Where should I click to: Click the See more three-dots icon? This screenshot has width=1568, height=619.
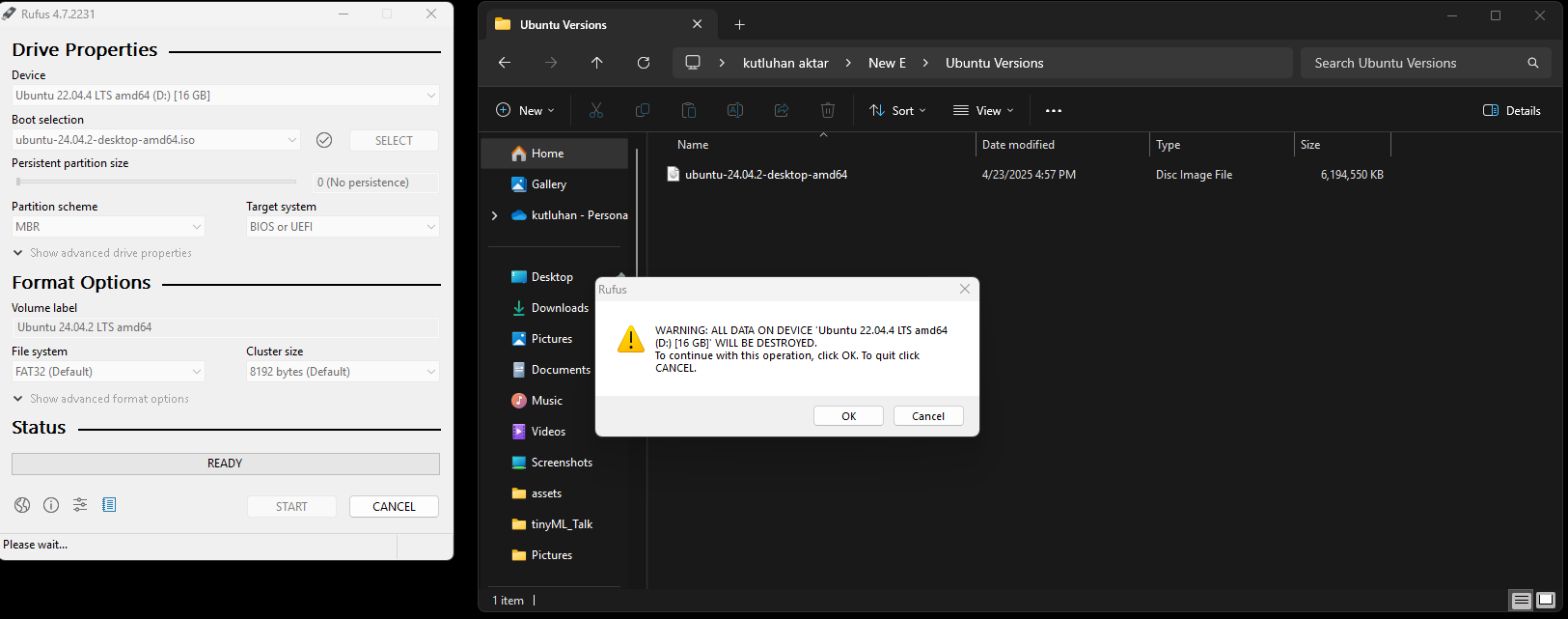point(1054,111)
